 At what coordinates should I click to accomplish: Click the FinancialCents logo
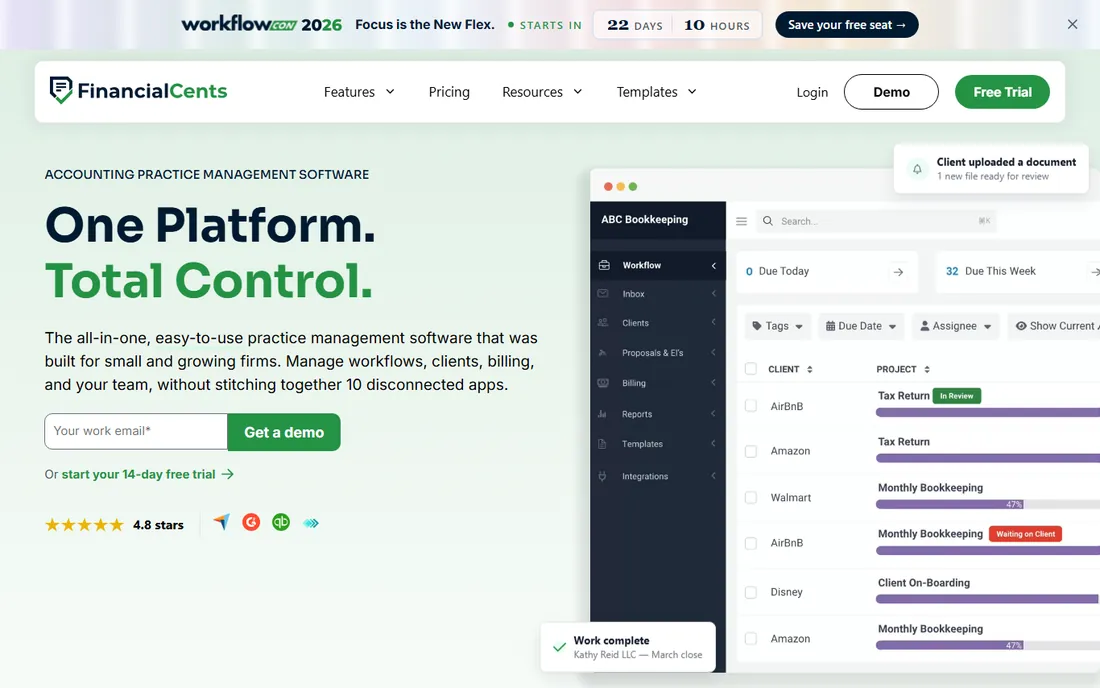pyautogui.click(x=138, y=90)
